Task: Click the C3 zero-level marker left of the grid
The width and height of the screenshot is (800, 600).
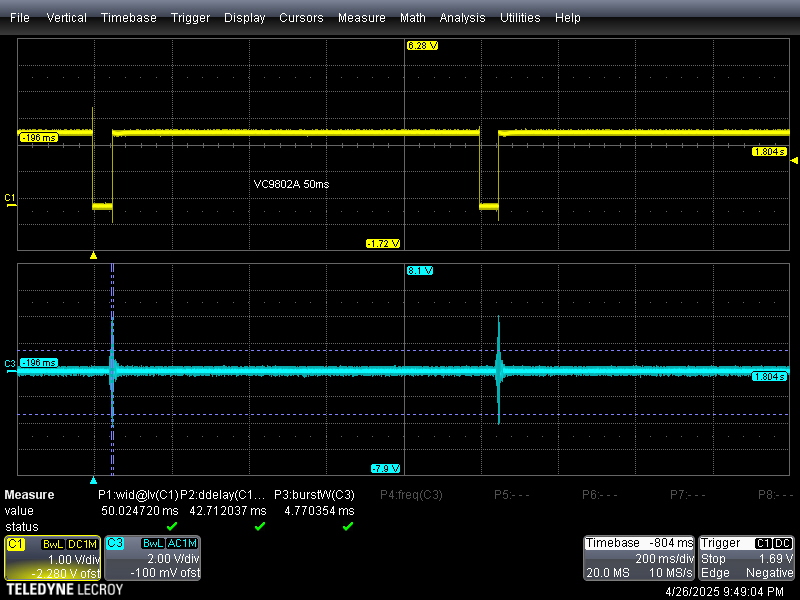Action: [10, 366]
